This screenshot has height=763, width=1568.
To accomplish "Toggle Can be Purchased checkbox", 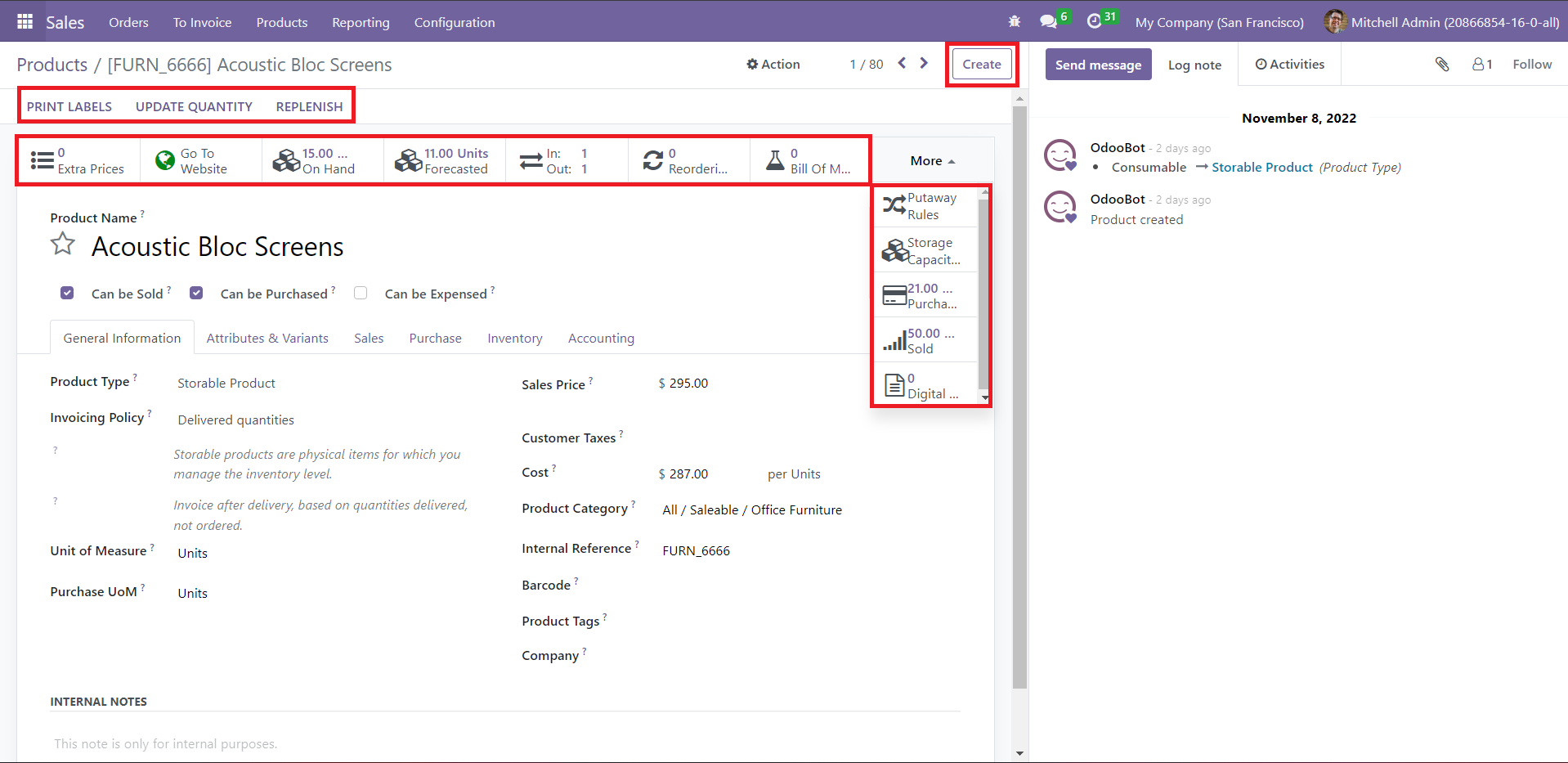I will [x=196, y=293].
